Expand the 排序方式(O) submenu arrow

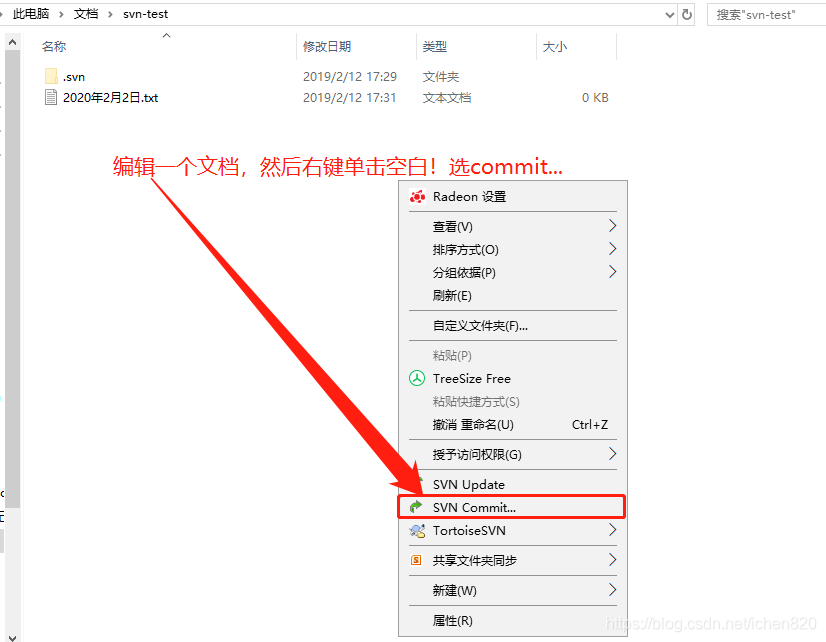click(x=612, y=249)
